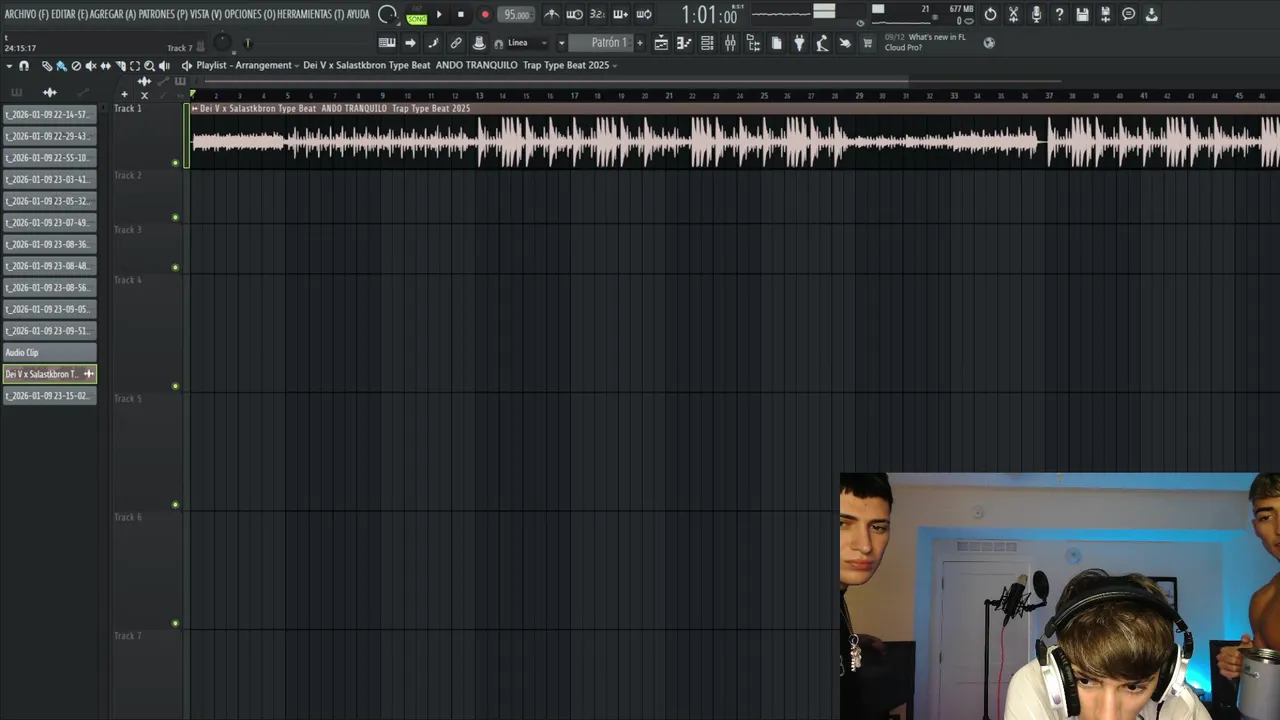Toggle the 3-2-1 countdown before recording

point(597,14)
